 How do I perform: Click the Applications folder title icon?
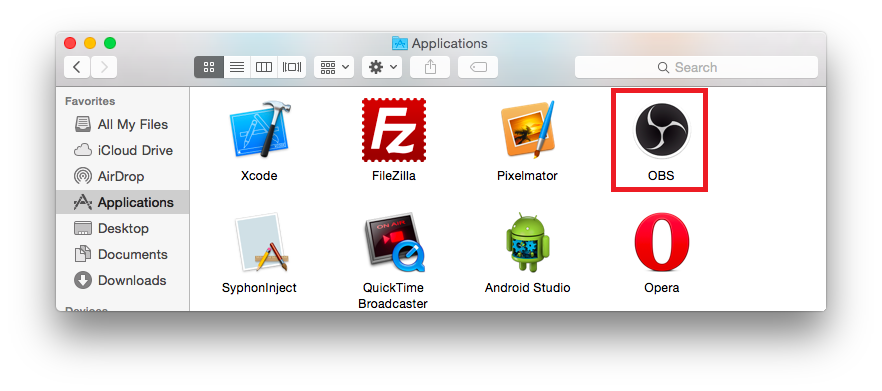(x=400, y=43)
